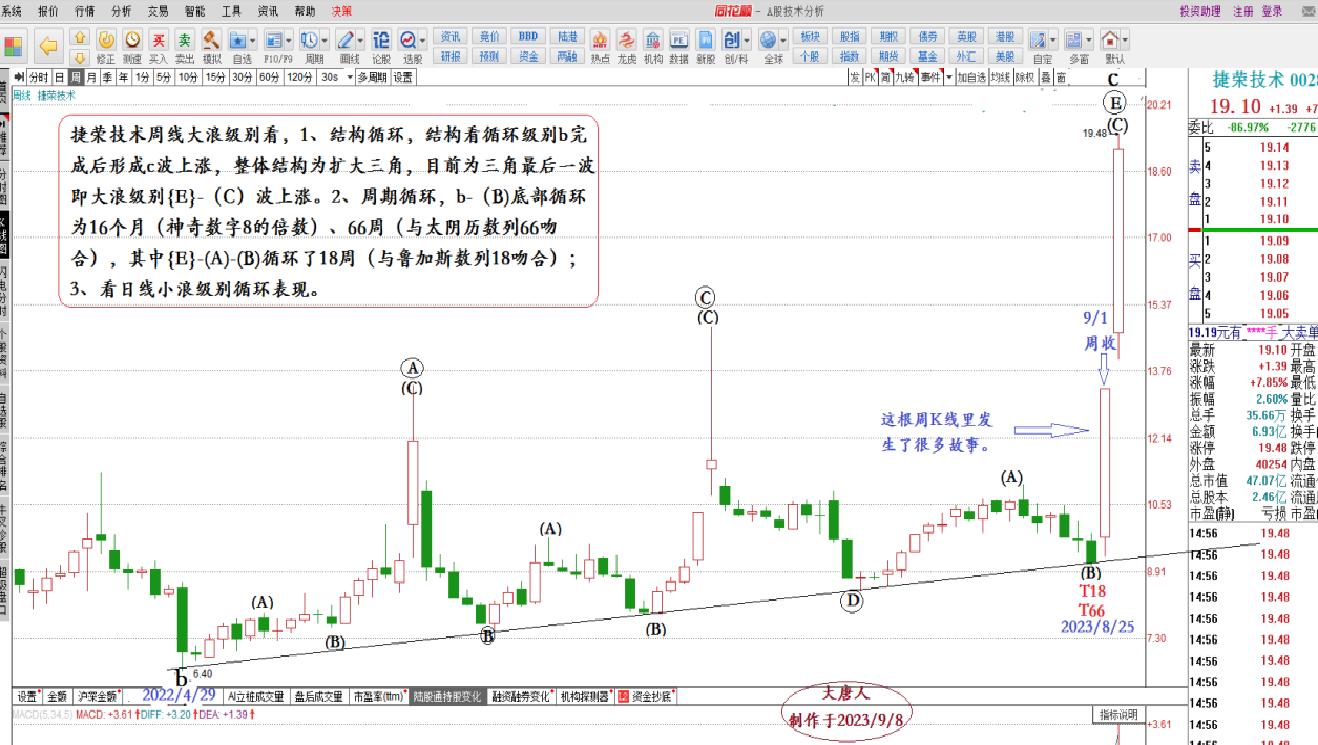Open the 工具 menu
Image resolution: width=1318 pixels, height=745 pixels.
[232, 11]
